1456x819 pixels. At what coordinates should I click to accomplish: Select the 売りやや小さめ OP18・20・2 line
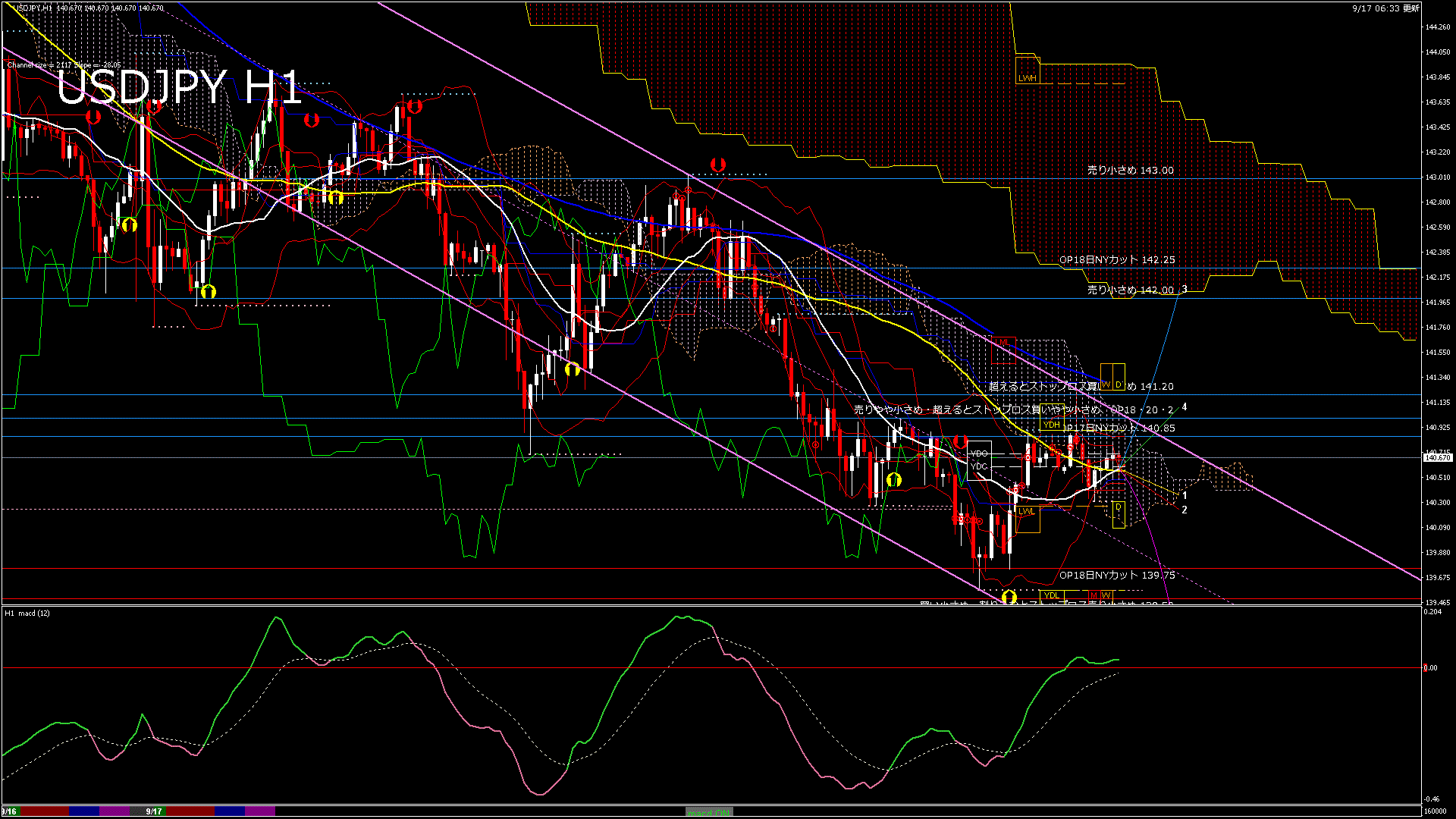point(1015,409)
